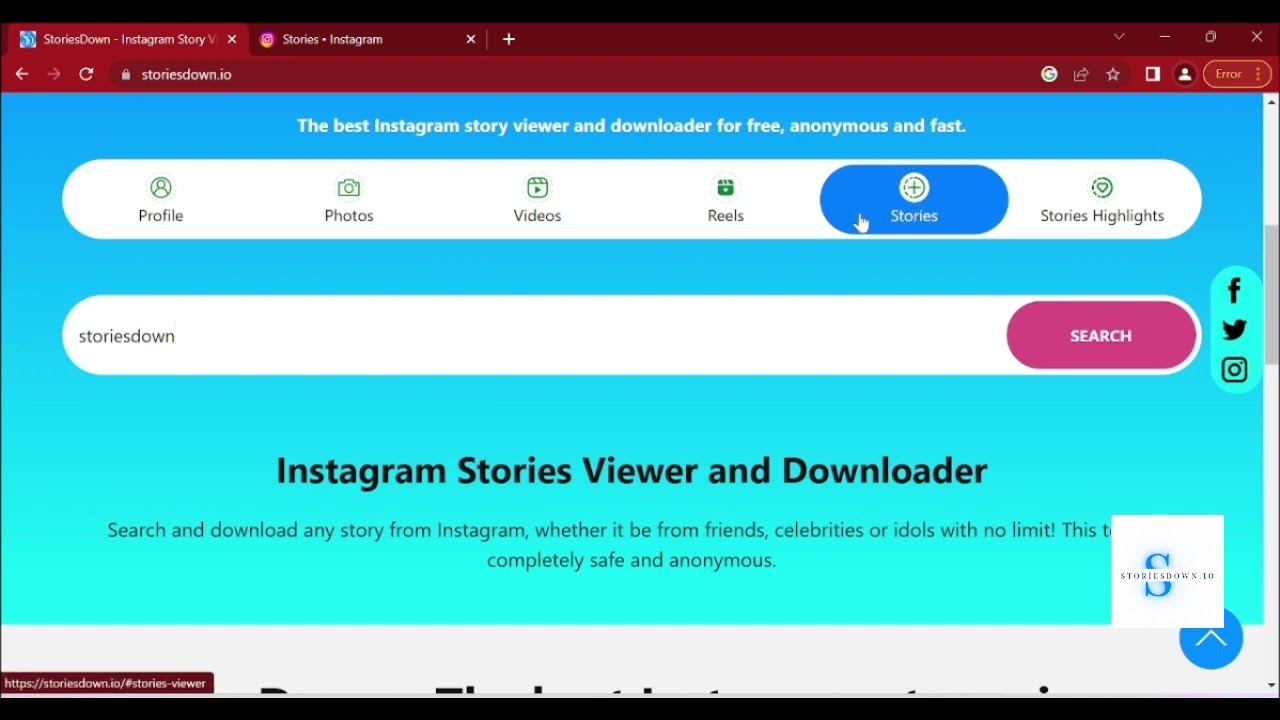Go back with browser back arrow
Image resolution: width=1280 pixels, height=720 pixels.
pyautogui.click(x=22, y=75)
